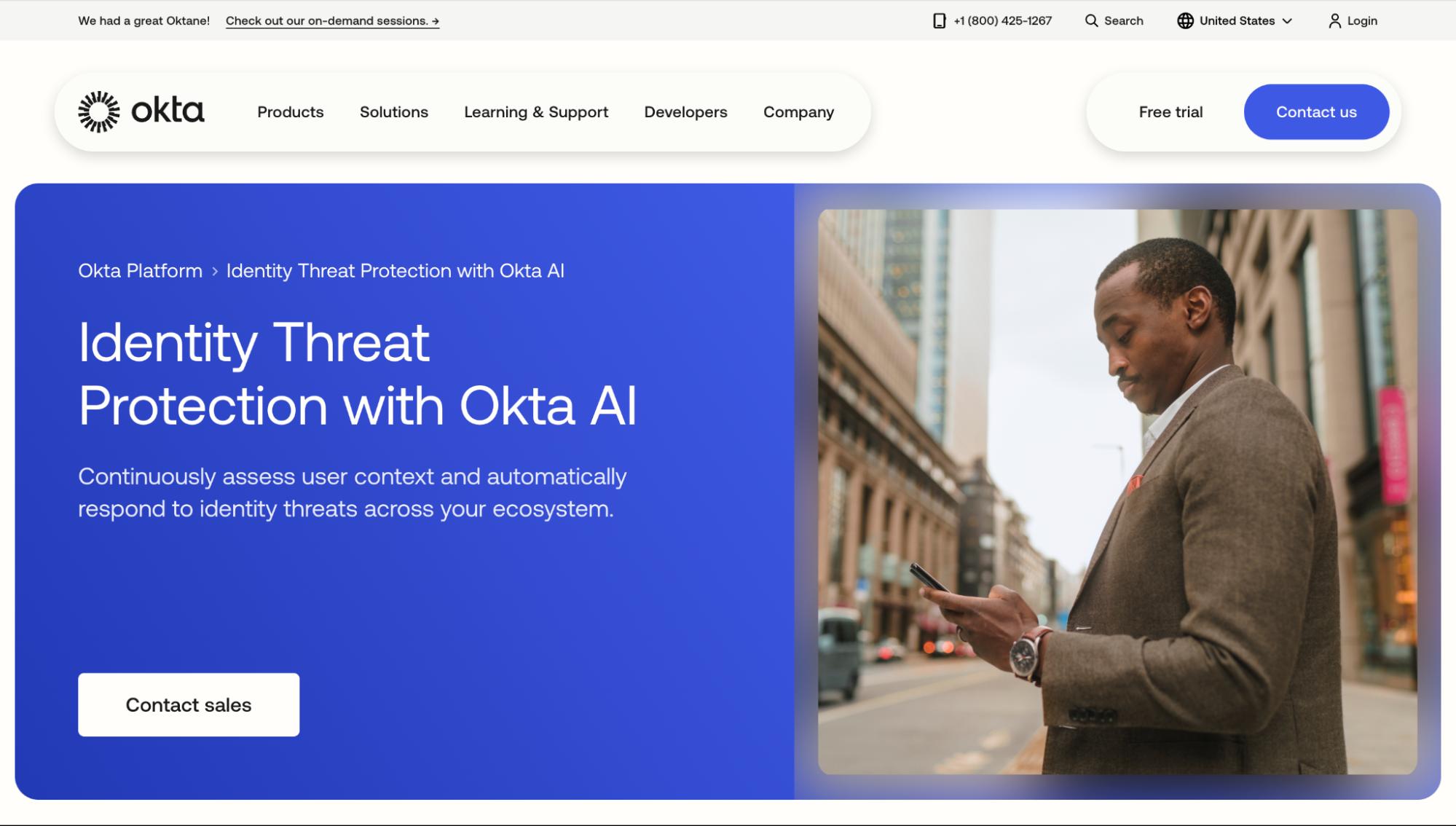1456x826 pixels.
Task: Click the Login user profile icon
Action: pyautogui.click(x=1334, y=21)
